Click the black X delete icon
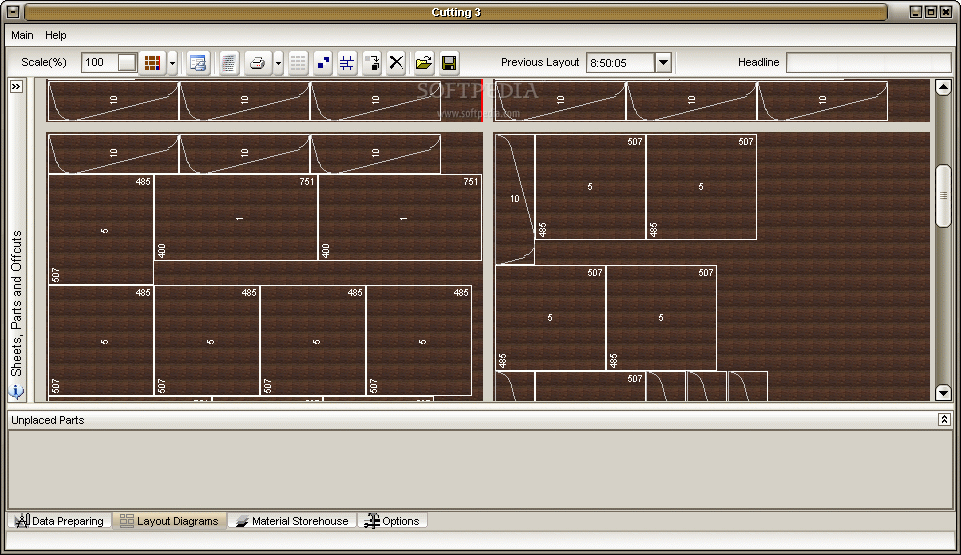The image size is (961, 555). coord(397,62)
